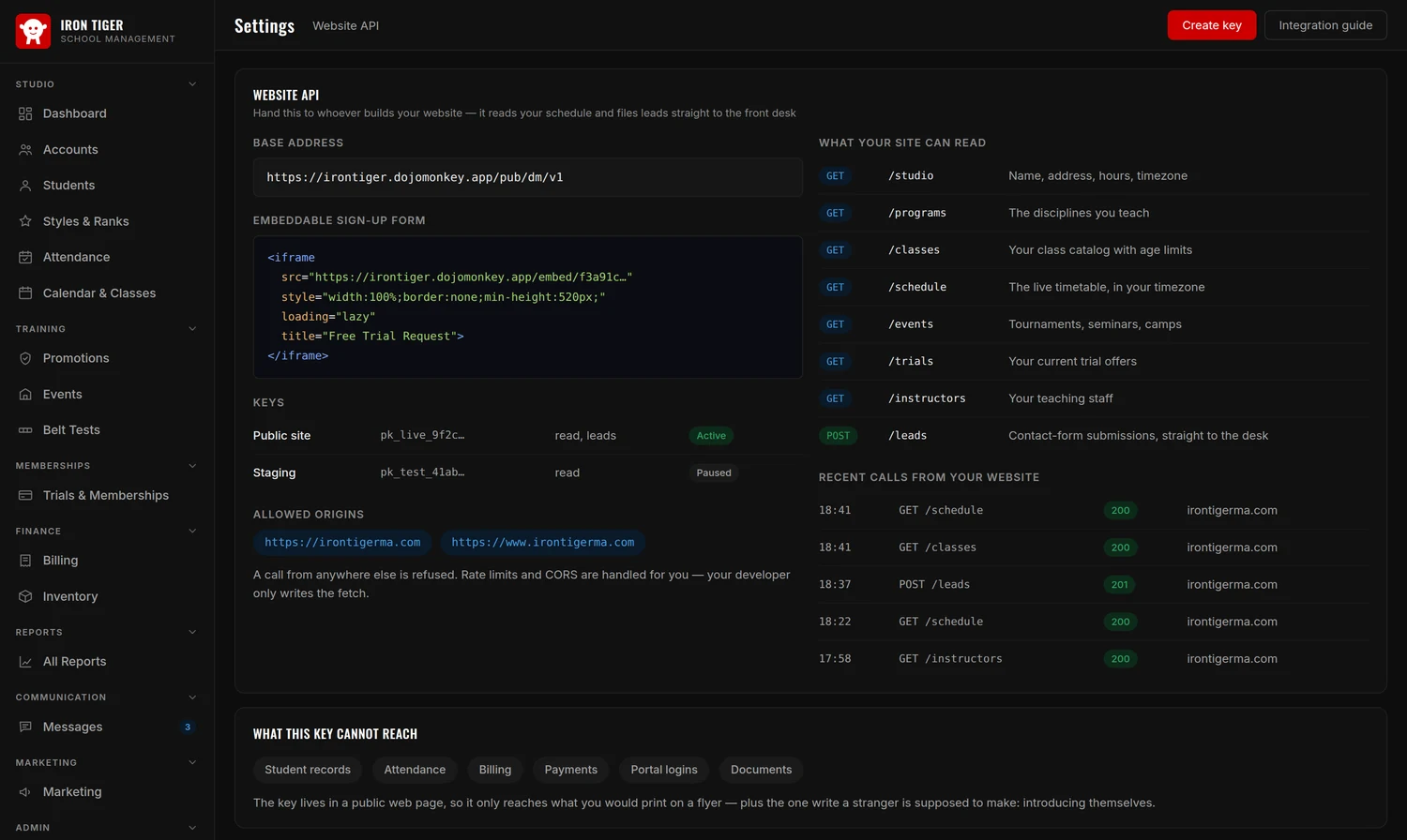The image size is (1407, 840).
Task: Collapse the Memberships sidebar section
Action: 192,466
